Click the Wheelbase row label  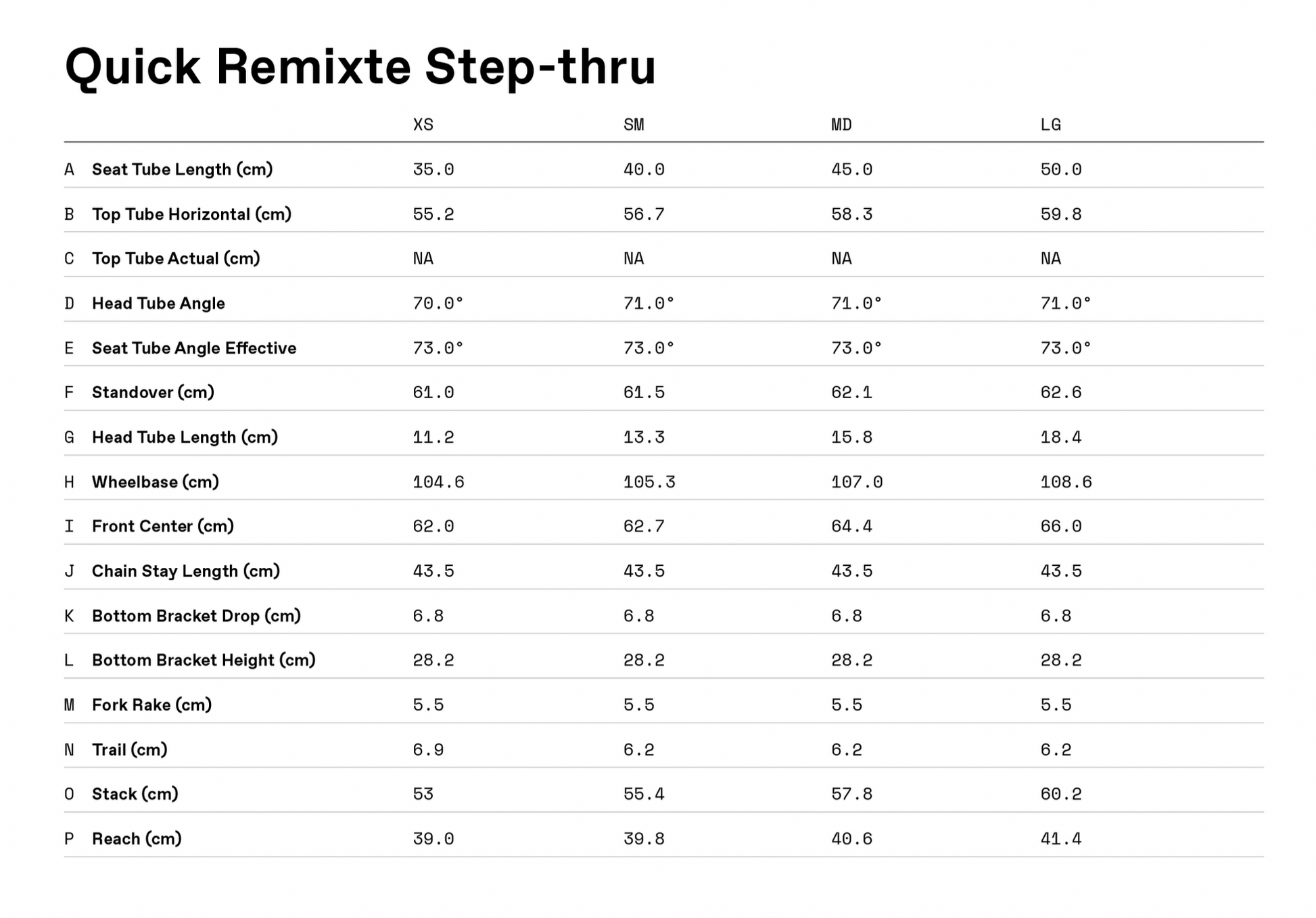pos(156,482)
